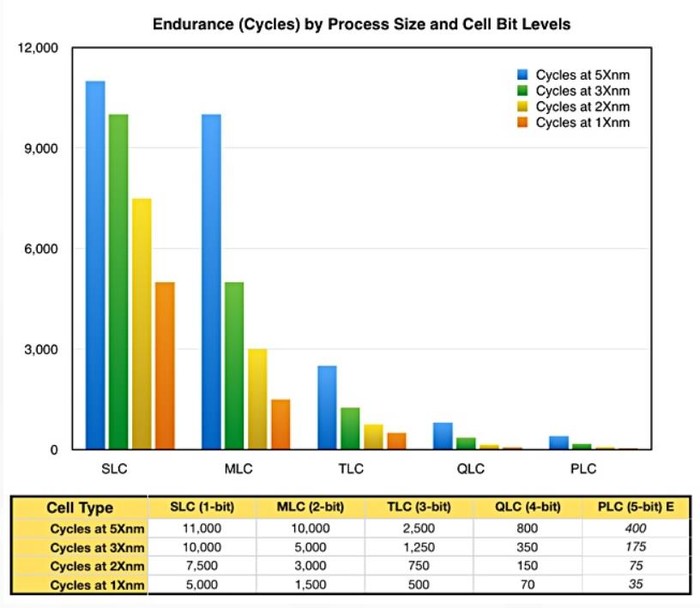Click the yellow bar in the MLC group

pos(257,399)
